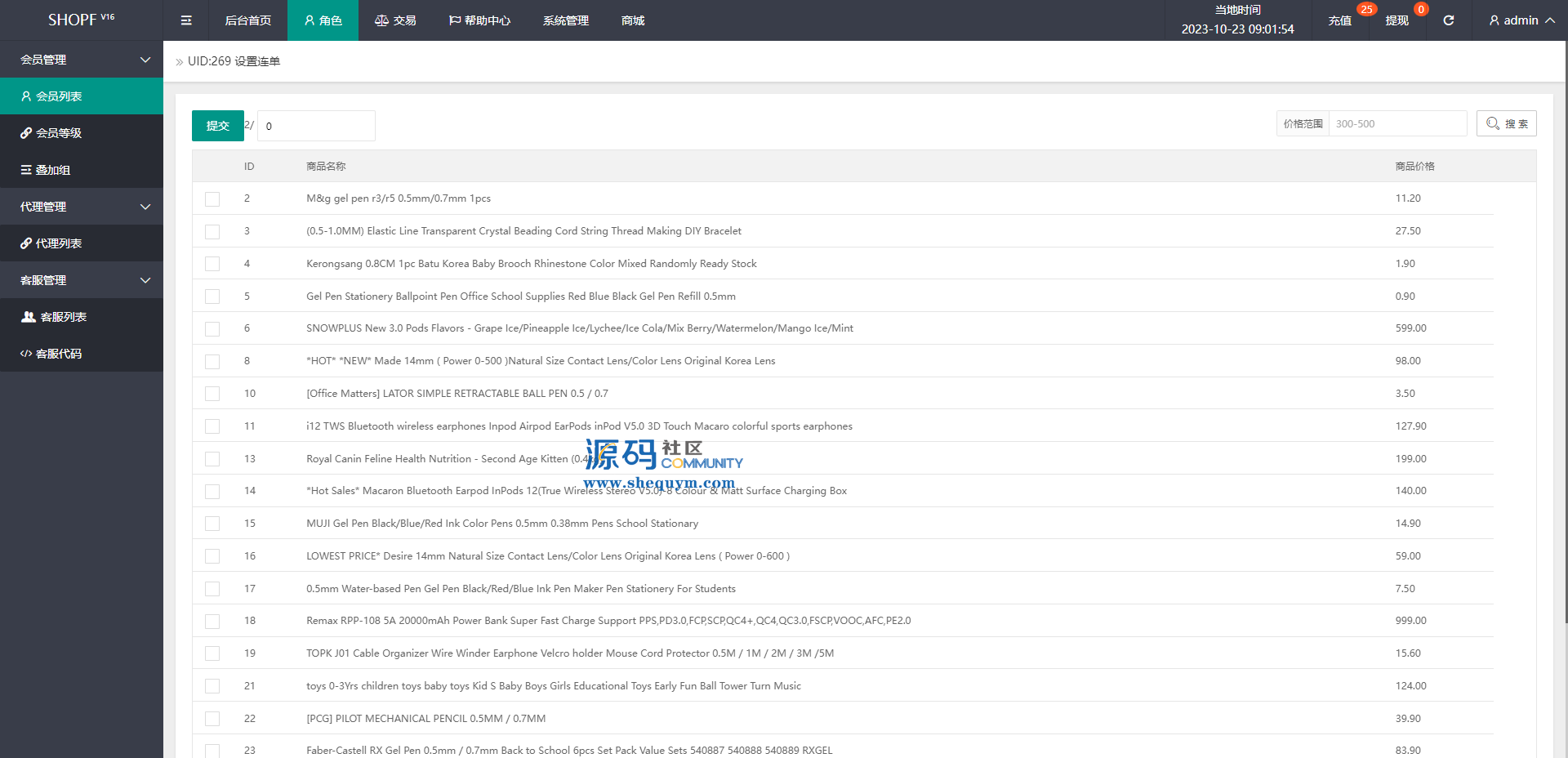This screenshot has height=758, width=1568.
Task: Click price 599.00 of SNOWPLUS row
Action: point(1410,328)
